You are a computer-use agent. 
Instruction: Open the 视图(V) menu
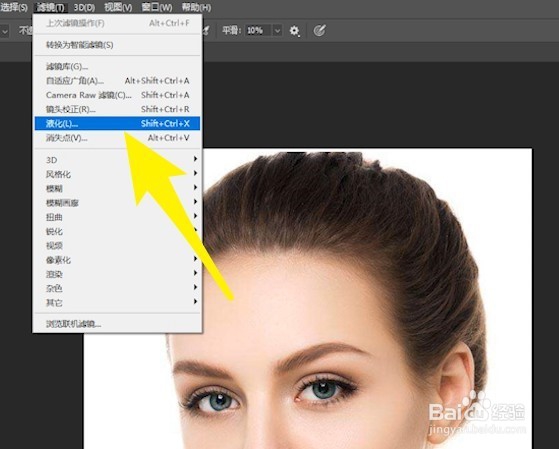point(118,7)
